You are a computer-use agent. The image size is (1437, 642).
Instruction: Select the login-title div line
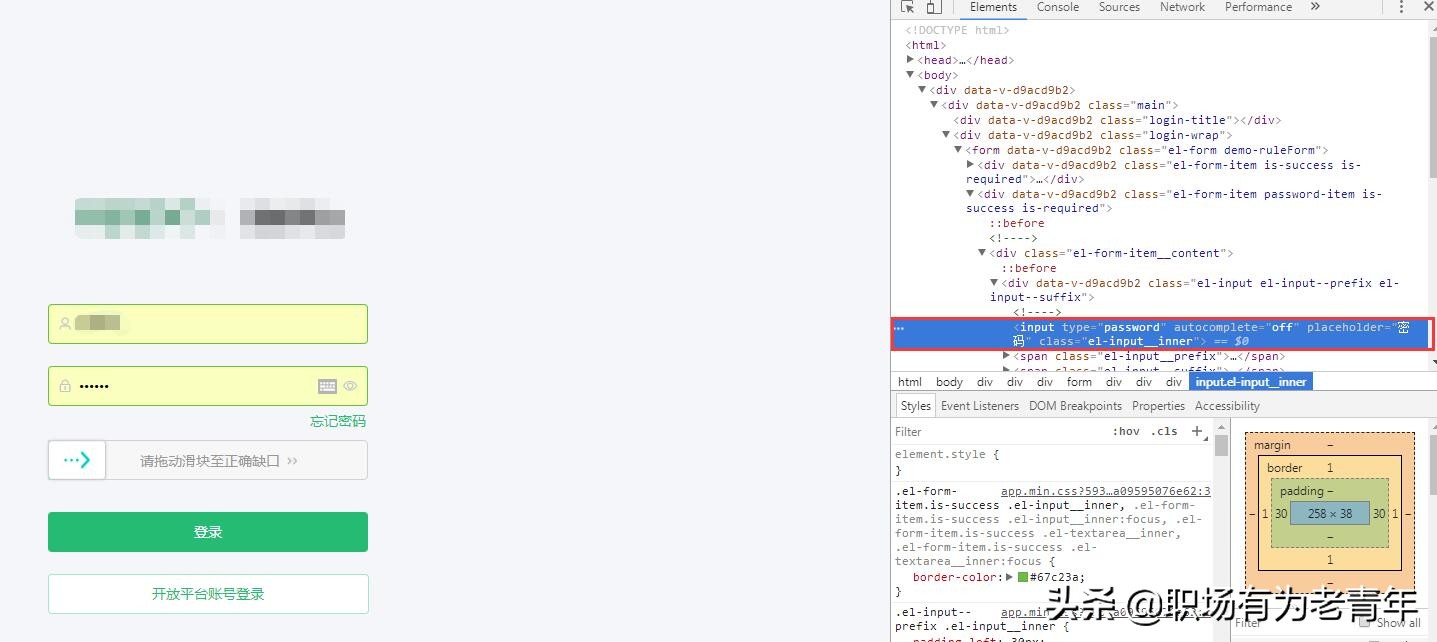1118,120
